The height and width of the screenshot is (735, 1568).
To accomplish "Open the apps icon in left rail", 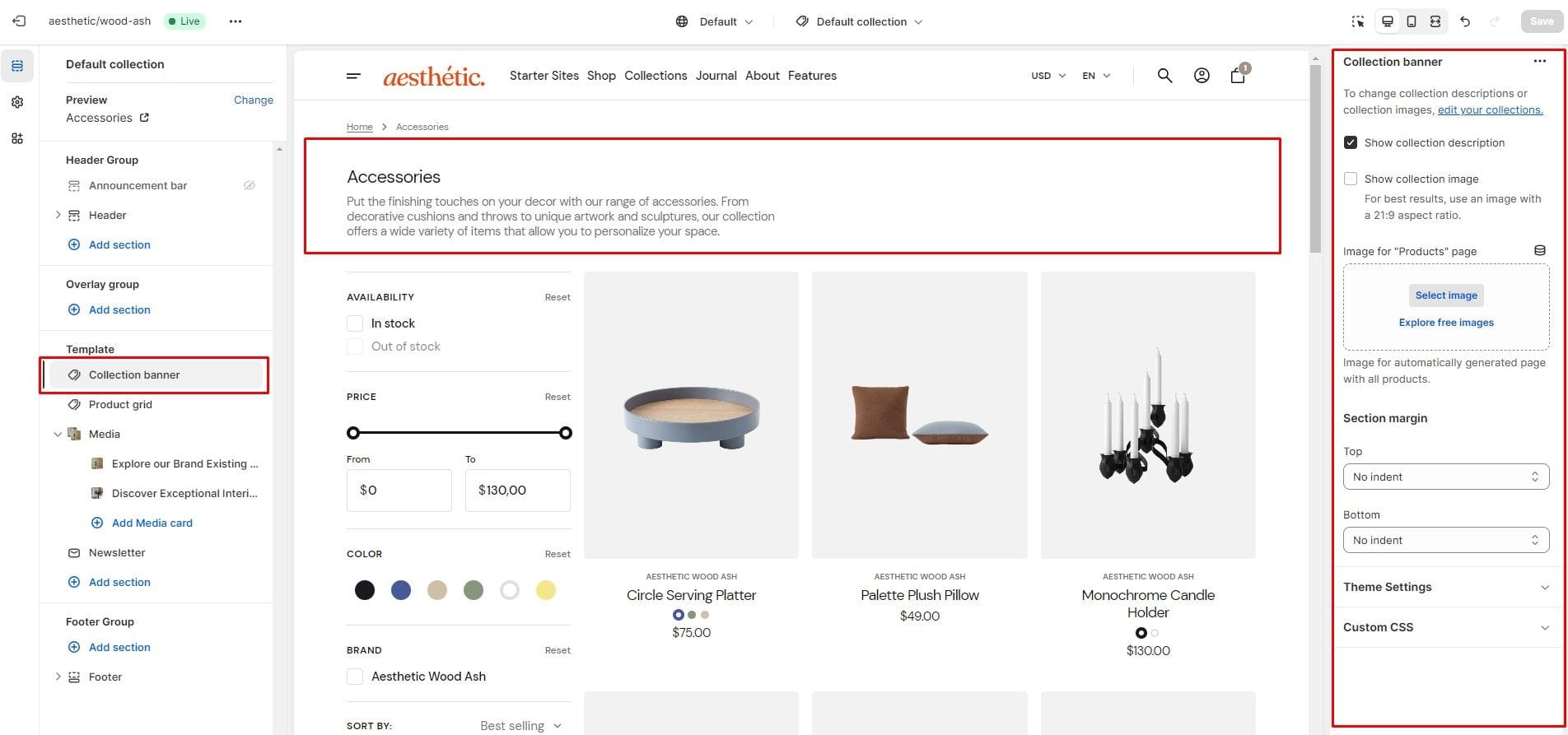I will click(17, 138).
